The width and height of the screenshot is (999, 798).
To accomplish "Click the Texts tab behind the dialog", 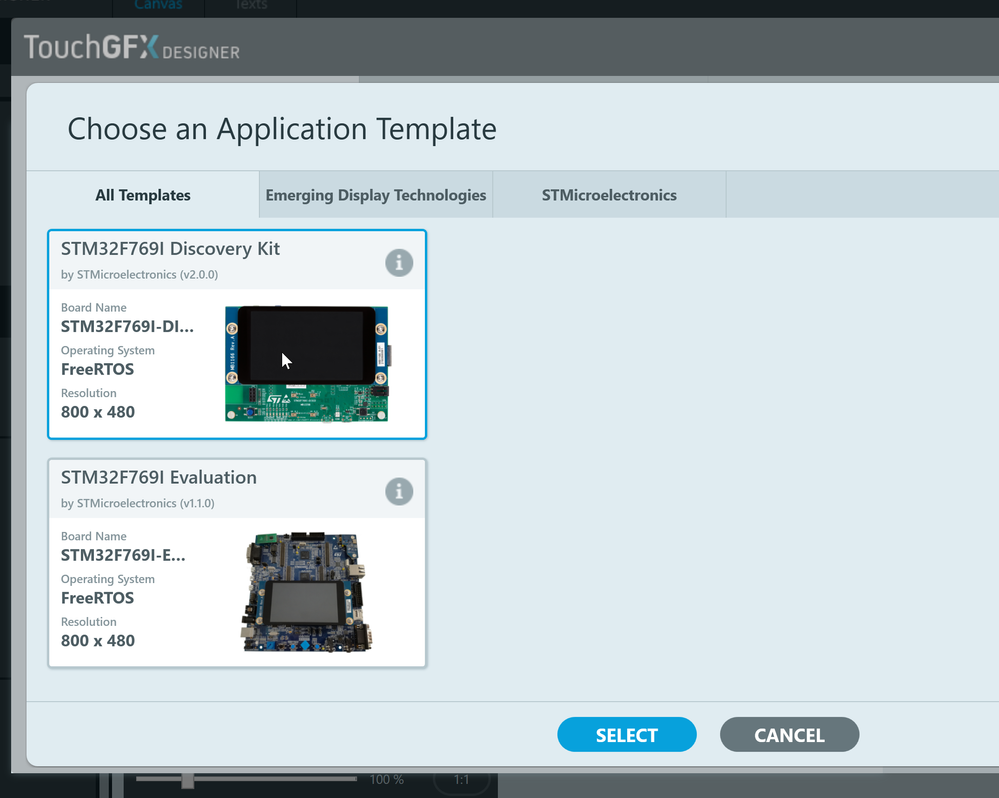I will [x=251, y=6].
